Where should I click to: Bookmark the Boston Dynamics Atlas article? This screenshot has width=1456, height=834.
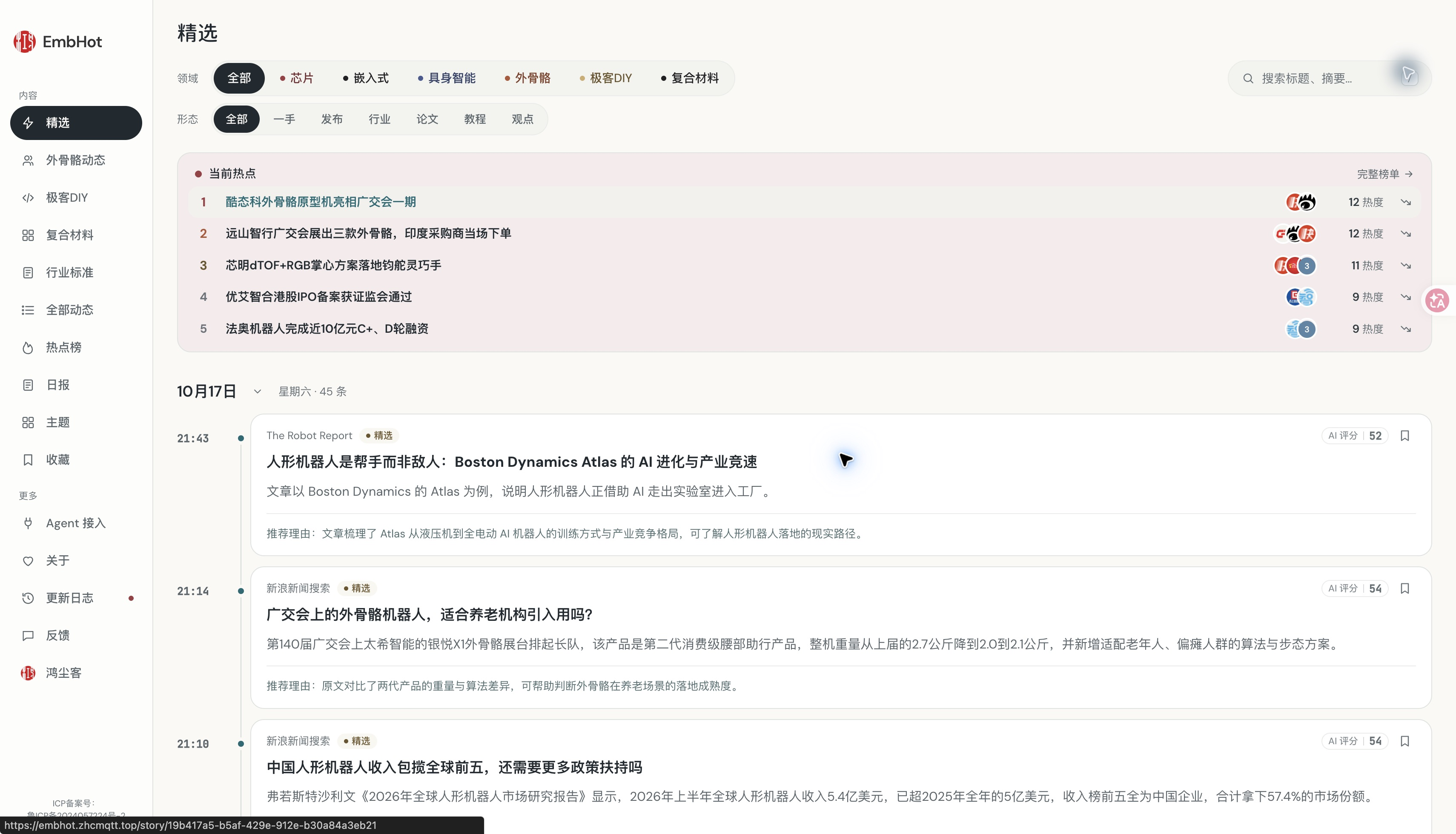(x=1404, y=436)
